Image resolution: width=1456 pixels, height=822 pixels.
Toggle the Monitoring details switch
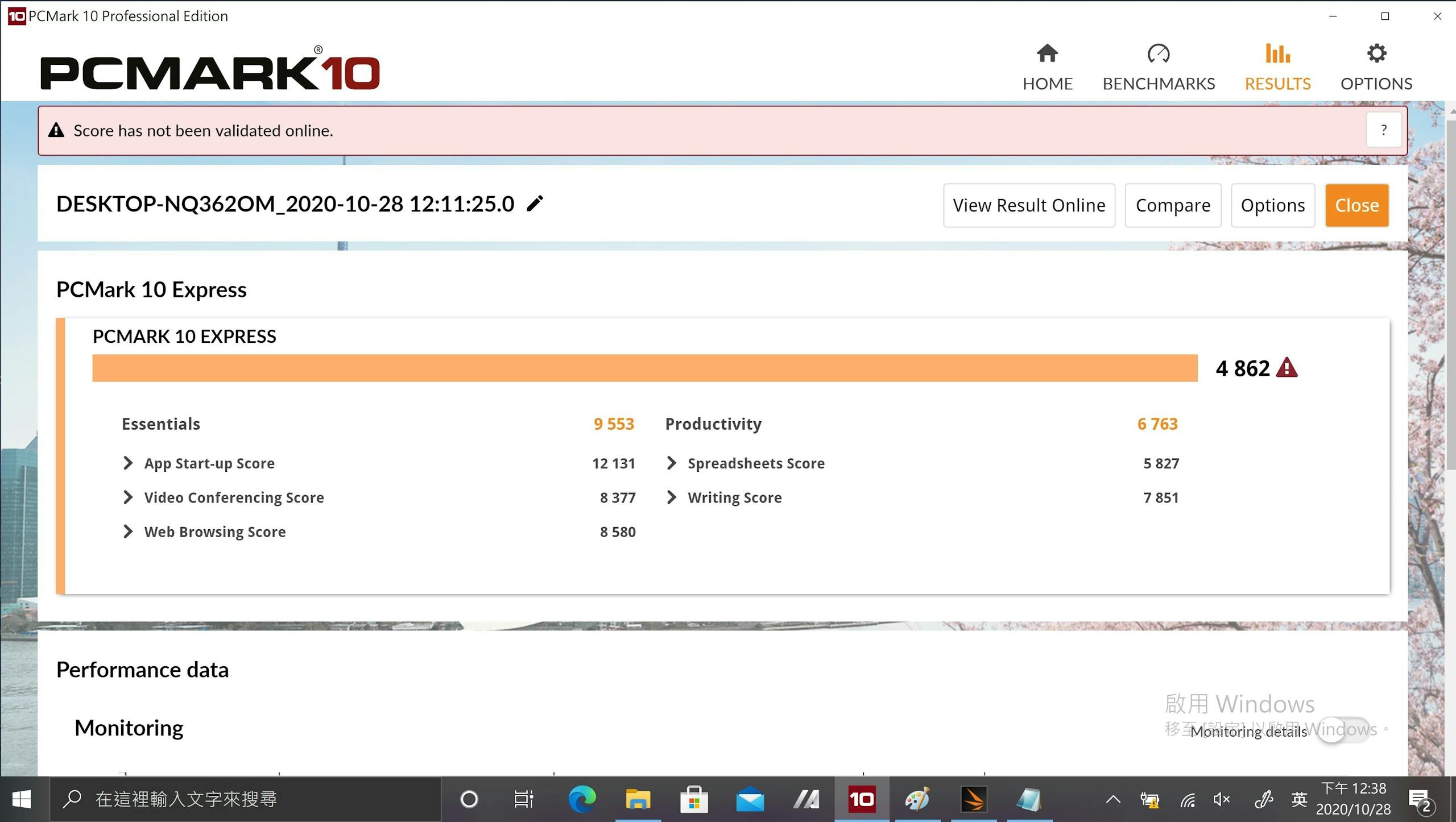pos(1343,730)
